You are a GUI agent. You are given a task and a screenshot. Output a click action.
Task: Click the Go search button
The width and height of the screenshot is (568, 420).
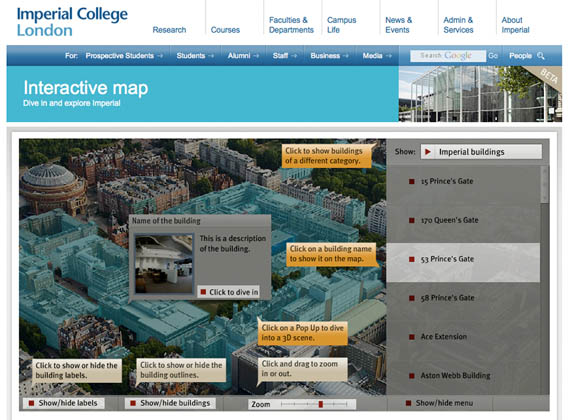pyautogui.click(x=493, y=56)
